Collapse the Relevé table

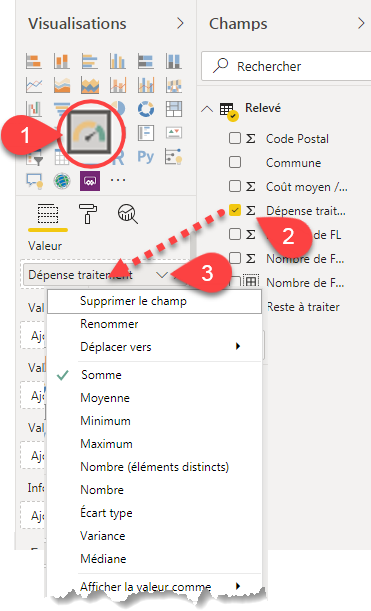tap(207, 109)
